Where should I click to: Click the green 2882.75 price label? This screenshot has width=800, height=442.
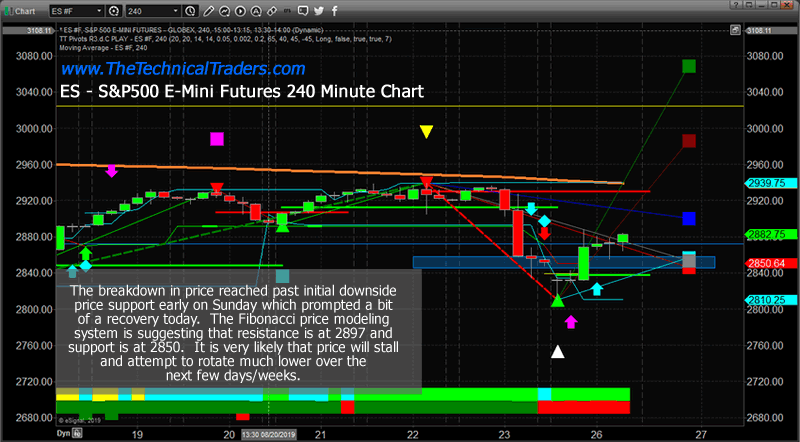tap(771, 235)
